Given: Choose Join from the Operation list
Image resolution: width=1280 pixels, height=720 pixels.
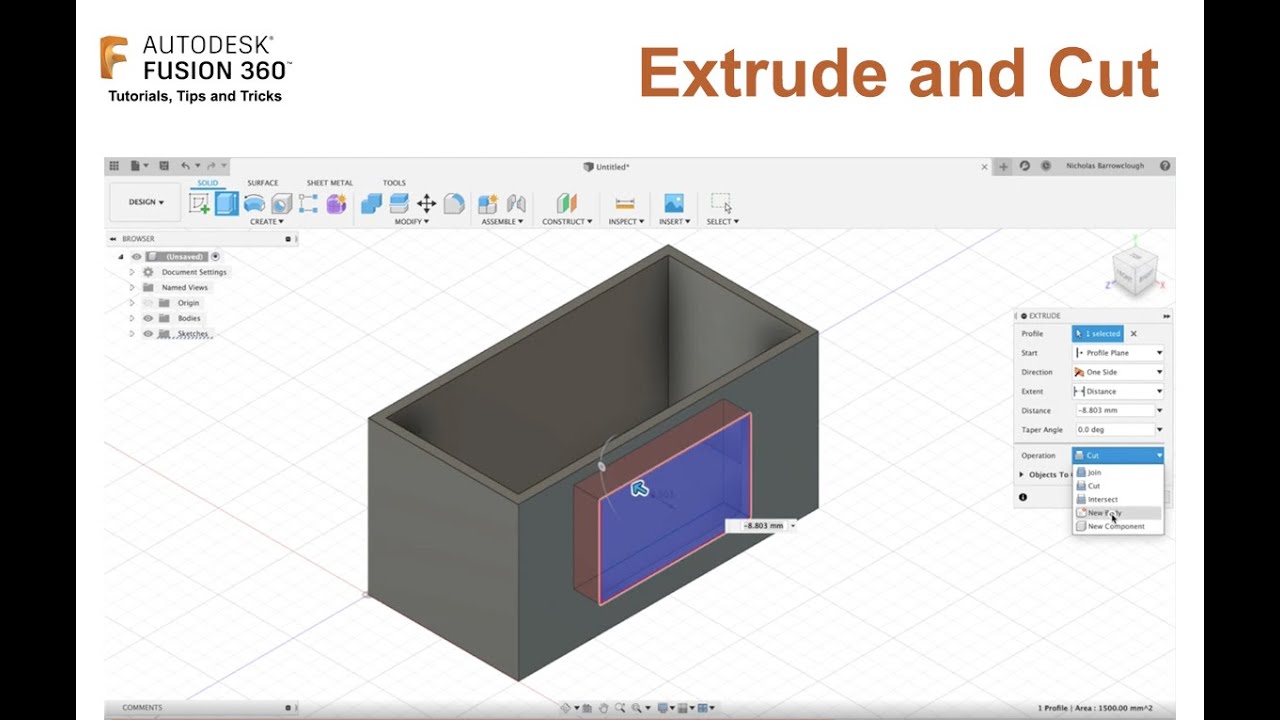Looking at the screenshot, I should pos(1118,472).
